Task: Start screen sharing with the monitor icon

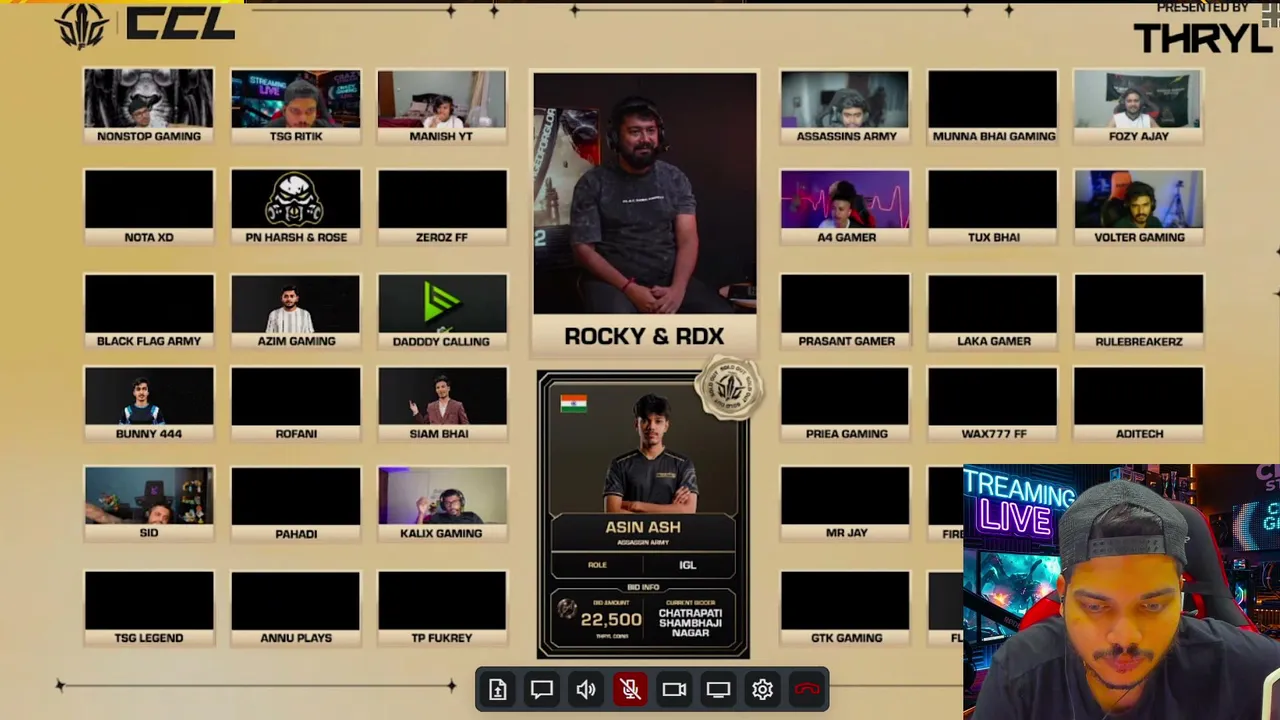Action: (x=718, y=689)
